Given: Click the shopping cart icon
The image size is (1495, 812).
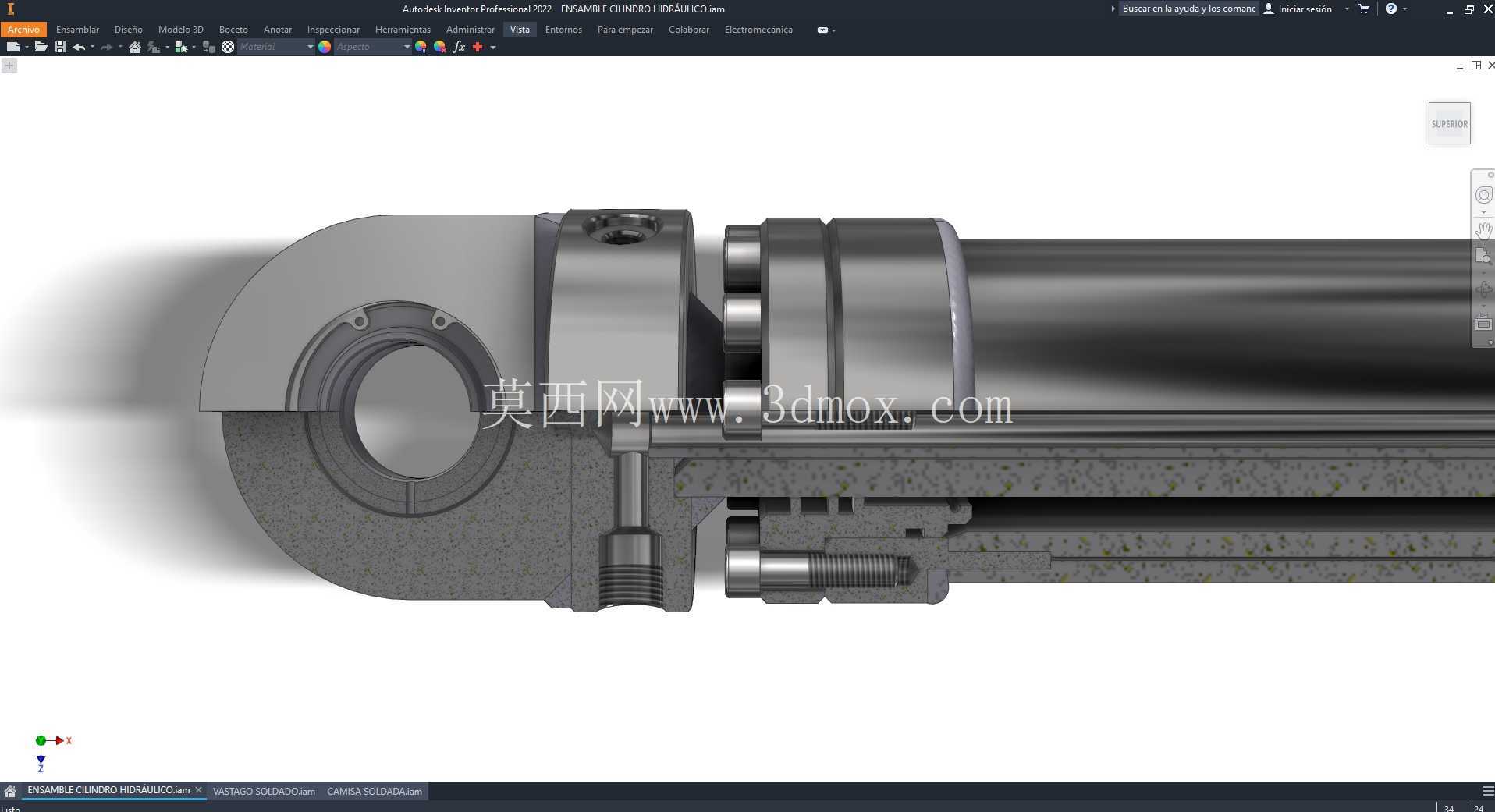Looking at the screenshot, I should pyautogui.click(x=1364, y=9).
